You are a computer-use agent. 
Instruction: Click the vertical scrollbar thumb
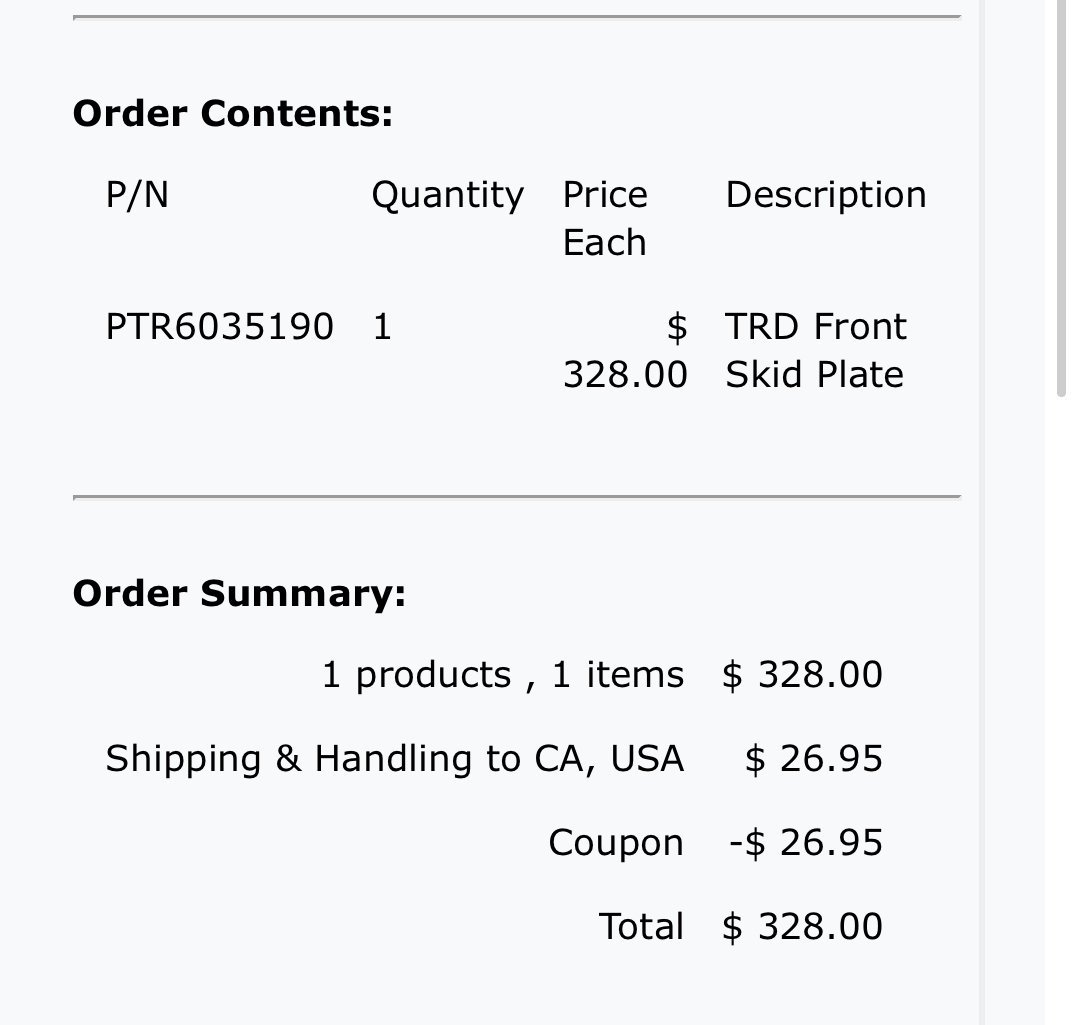[1061, 197]
